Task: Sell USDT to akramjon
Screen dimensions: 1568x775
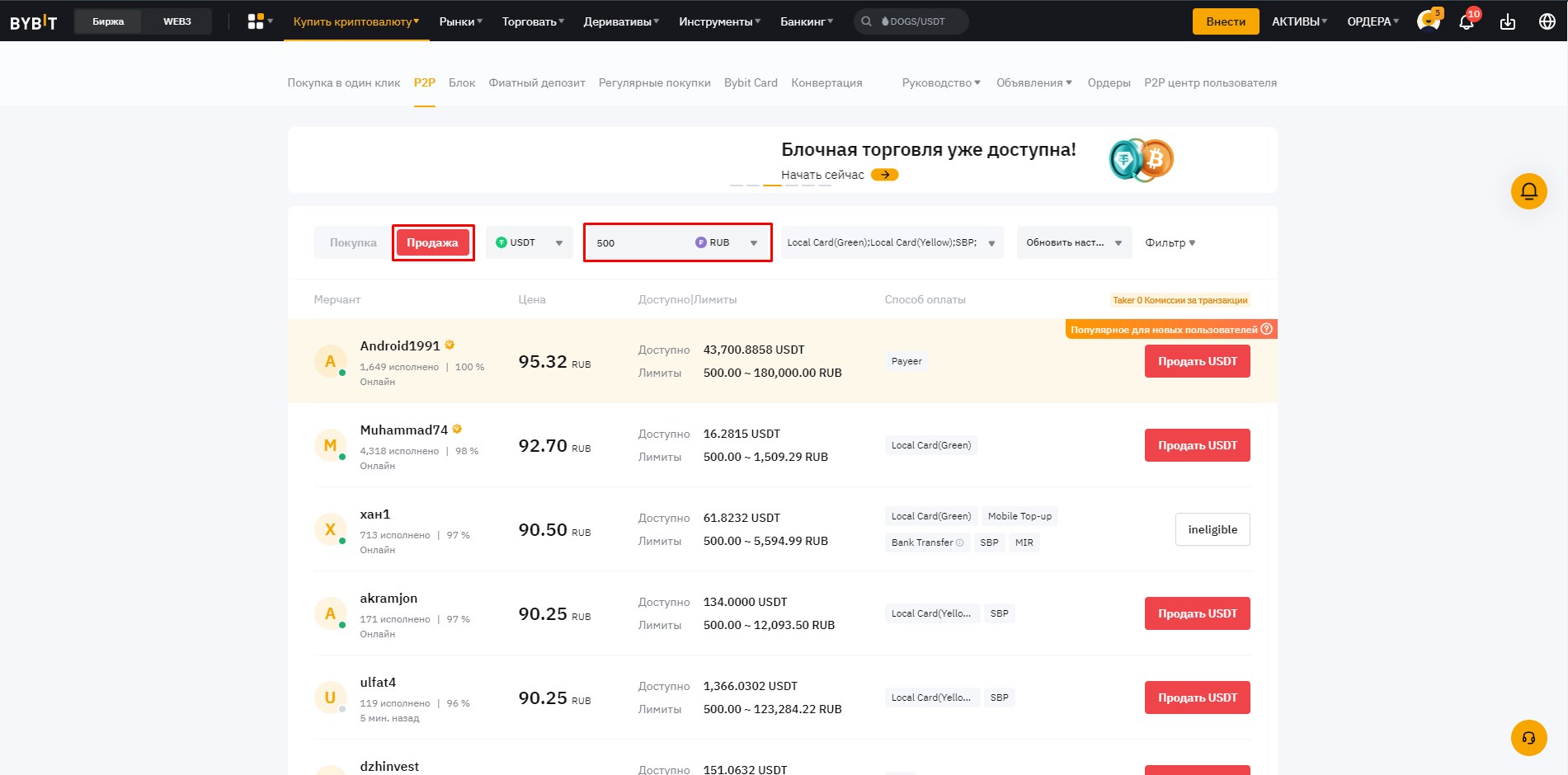Action: pos(1197,613)
